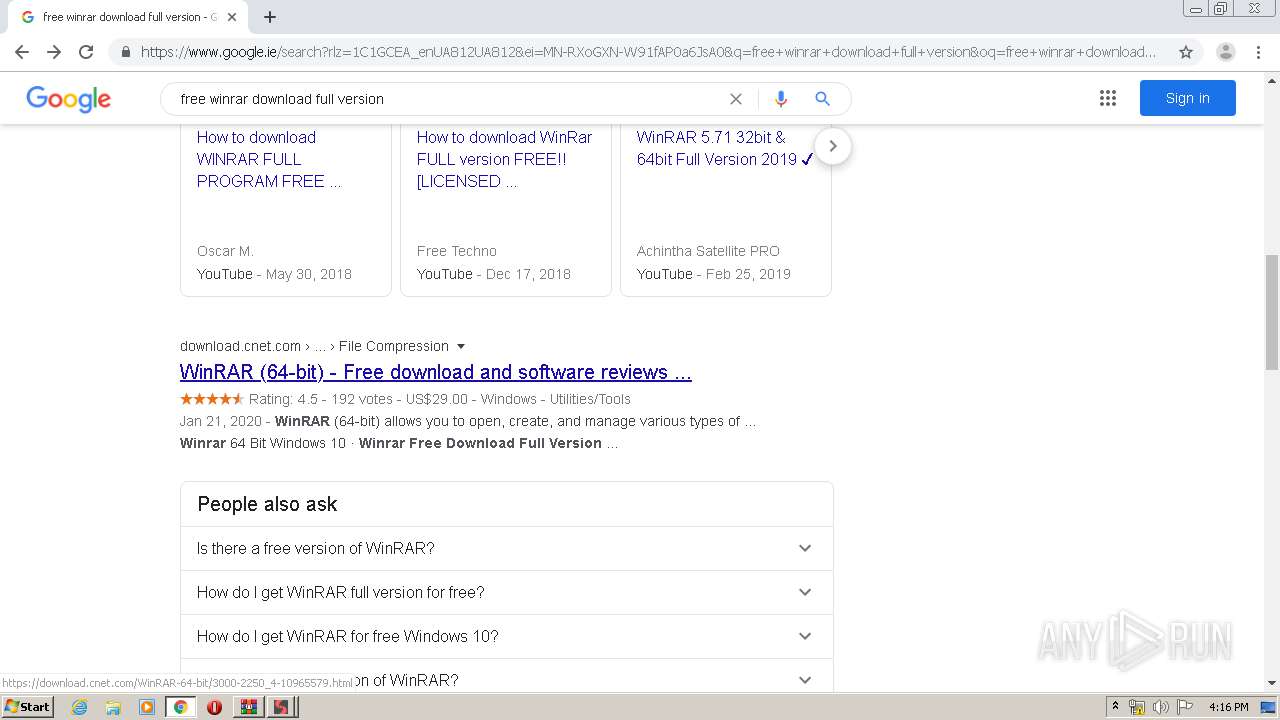Reload the current page

(x=86, y=52)
